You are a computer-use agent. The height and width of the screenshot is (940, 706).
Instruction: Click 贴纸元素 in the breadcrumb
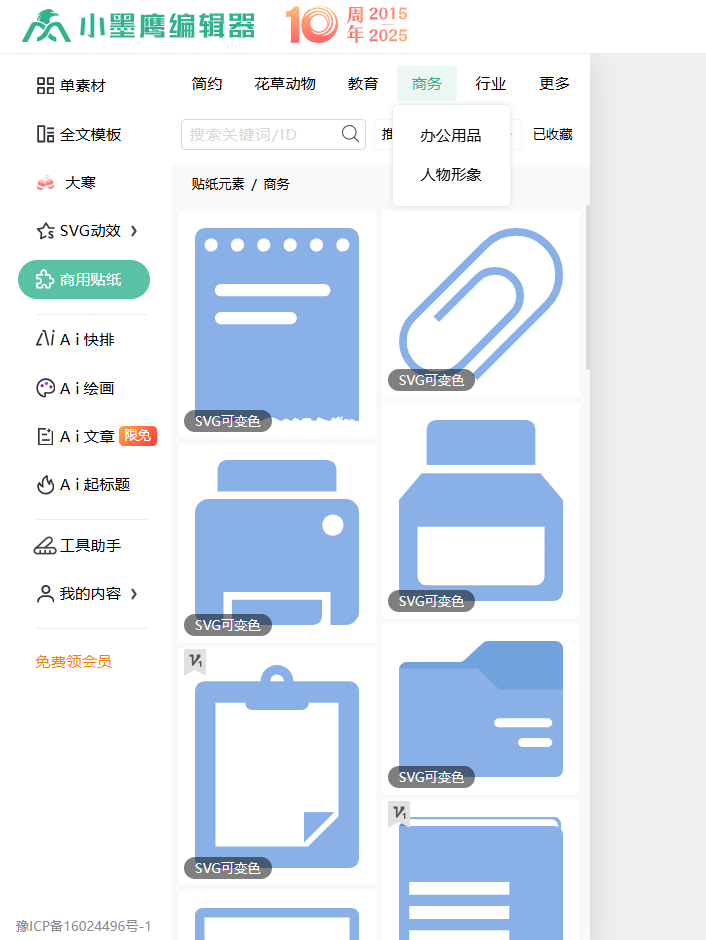218,184
